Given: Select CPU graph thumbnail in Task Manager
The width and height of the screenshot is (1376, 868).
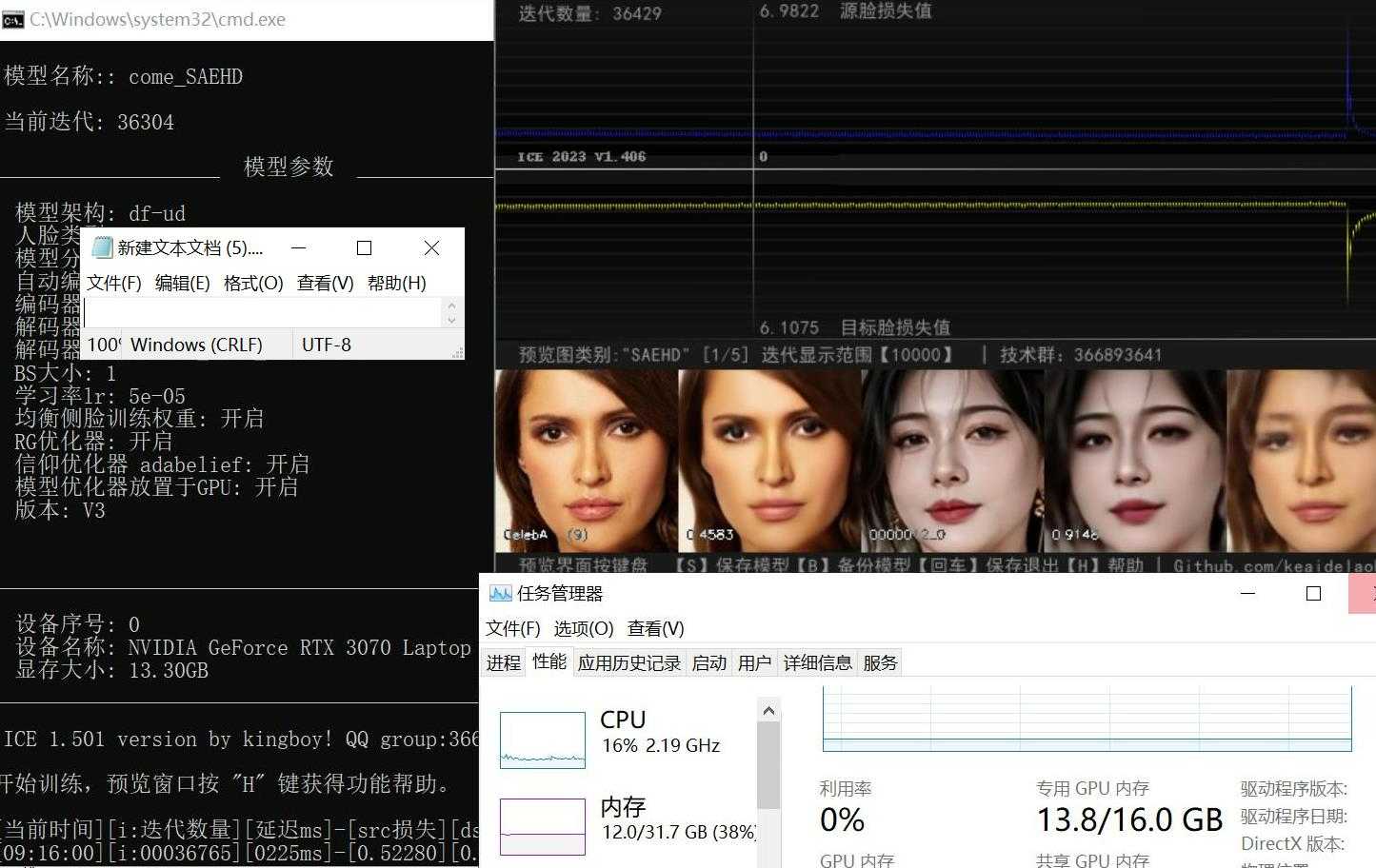Looking at the screenshot, I should [543, 740].
